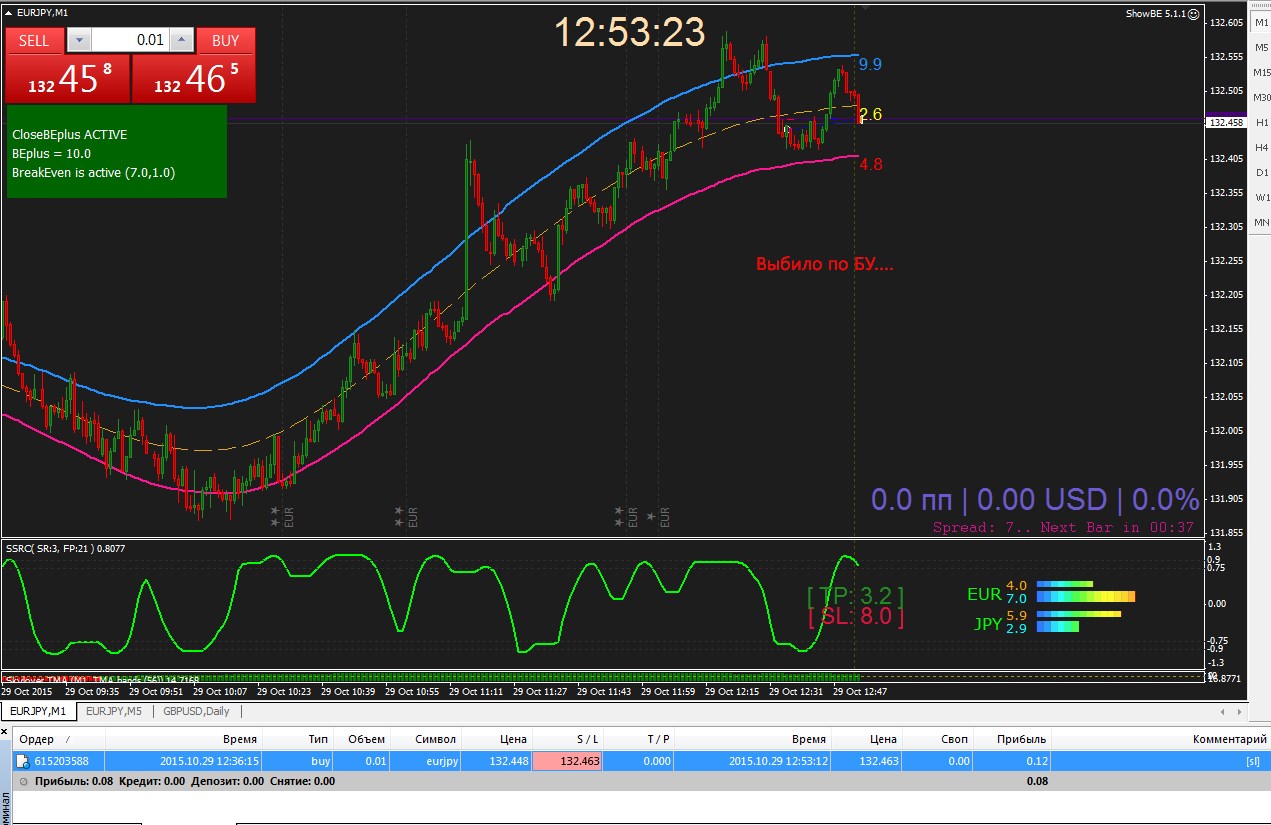
Task: Switch chart timeframe to H4
Action: 1262,147
